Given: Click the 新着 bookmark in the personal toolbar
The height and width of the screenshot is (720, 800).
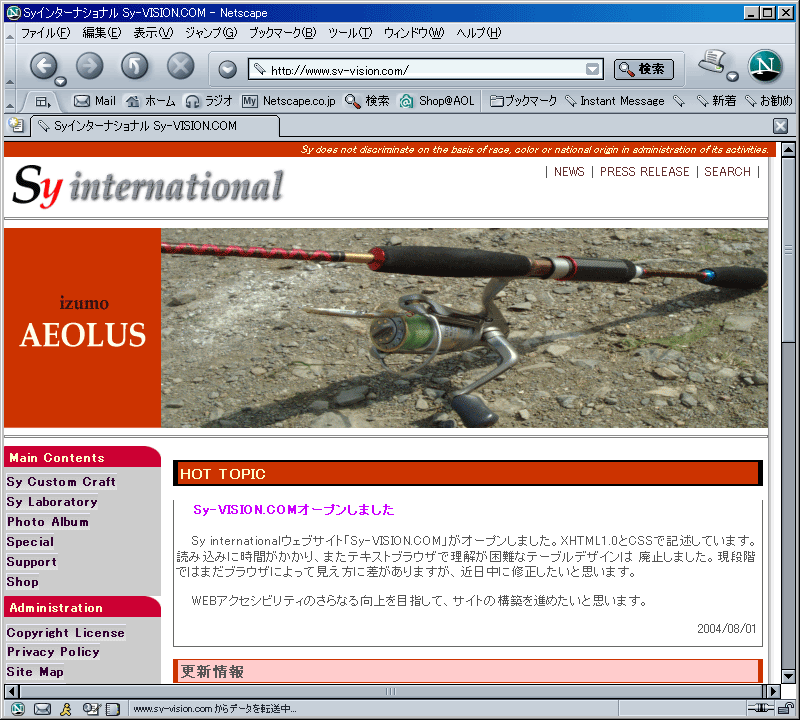Looking at the screenshot, I should [716, 101].
